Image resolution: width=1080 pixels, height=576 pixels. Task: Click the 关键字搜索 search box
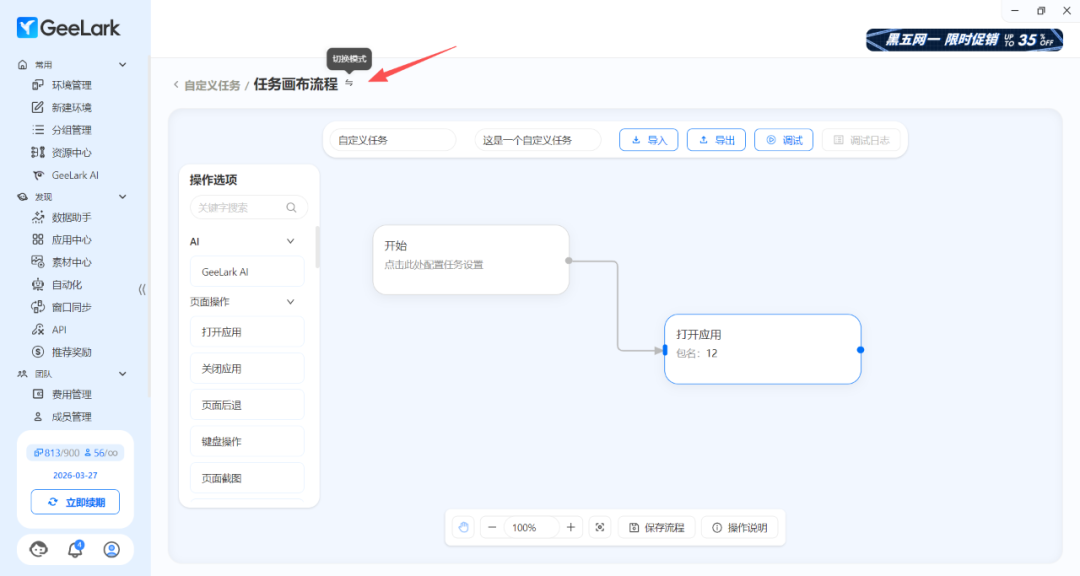point(249,207)
